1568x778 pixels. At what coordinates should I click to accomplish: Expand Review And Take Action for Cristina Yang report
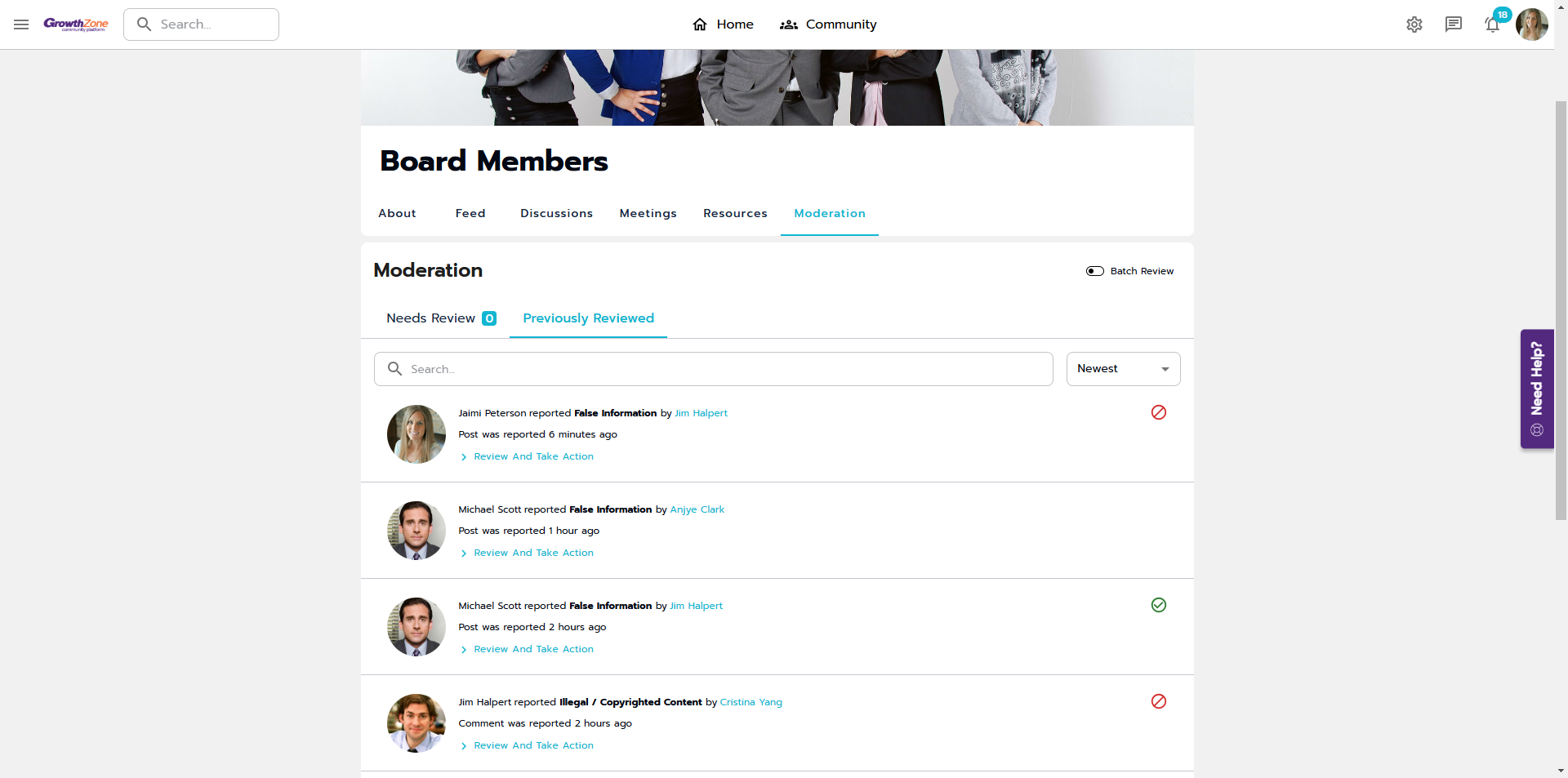point(533,745)
